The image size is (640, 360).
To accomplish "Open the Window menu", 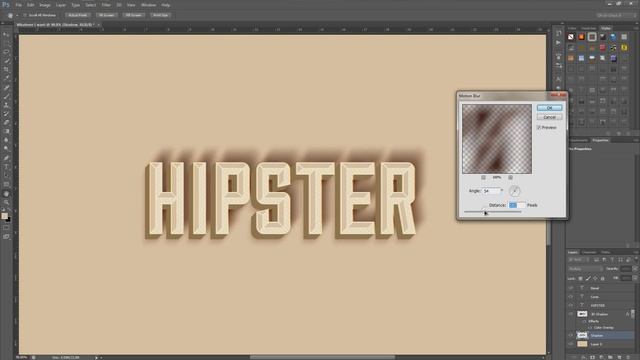I will point(148,5).
